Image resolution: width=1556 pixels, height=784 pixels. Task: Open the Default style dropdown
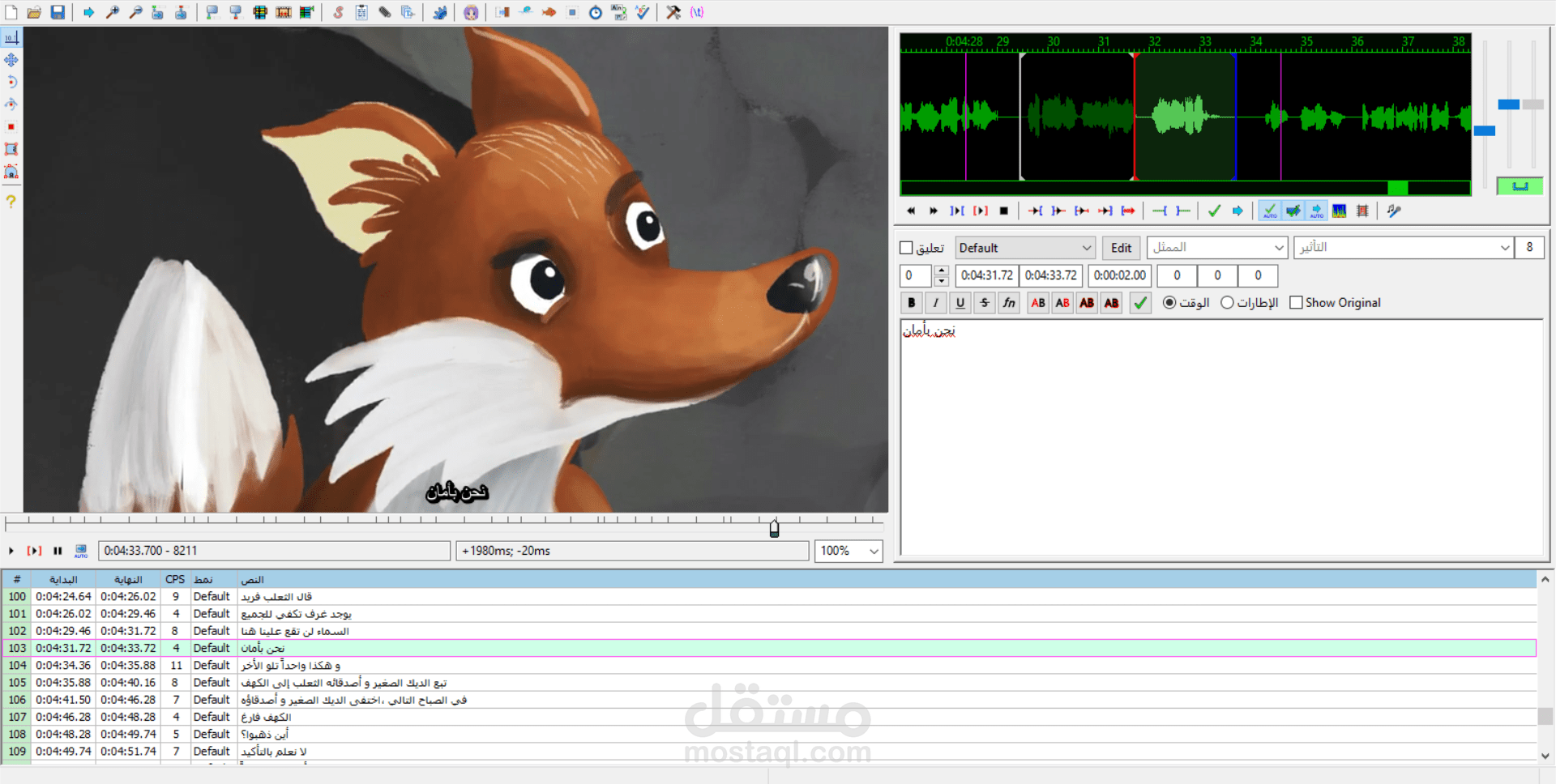point(1025,248)
